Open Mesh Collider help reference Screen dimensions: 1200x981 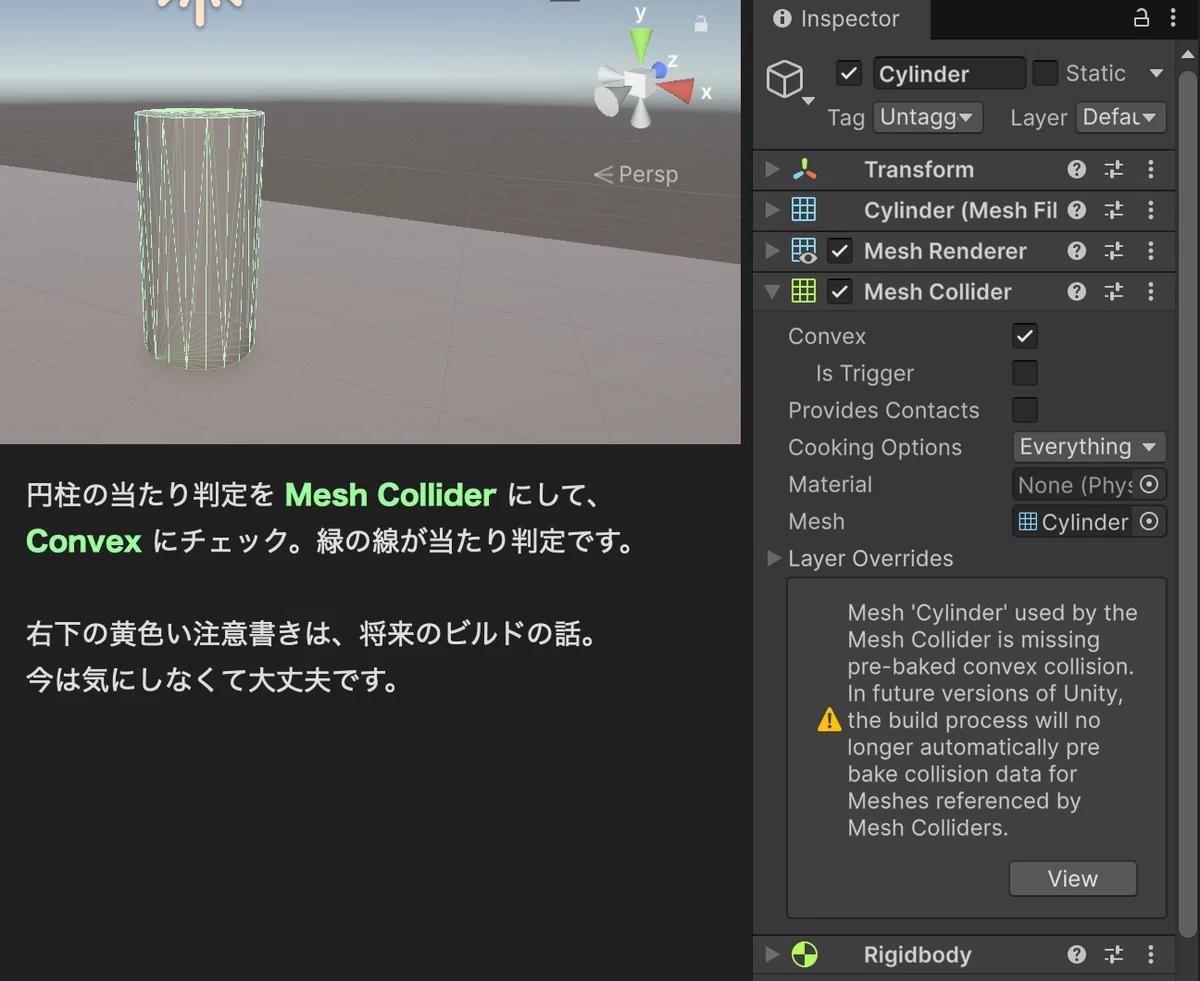pyautogui.click(x=1077, y=292)
